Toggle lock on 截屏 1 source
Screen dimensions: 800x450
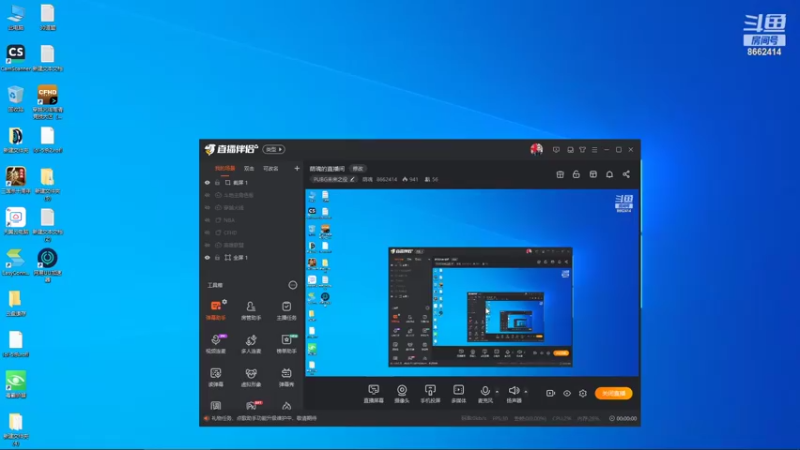coord(217,183)
